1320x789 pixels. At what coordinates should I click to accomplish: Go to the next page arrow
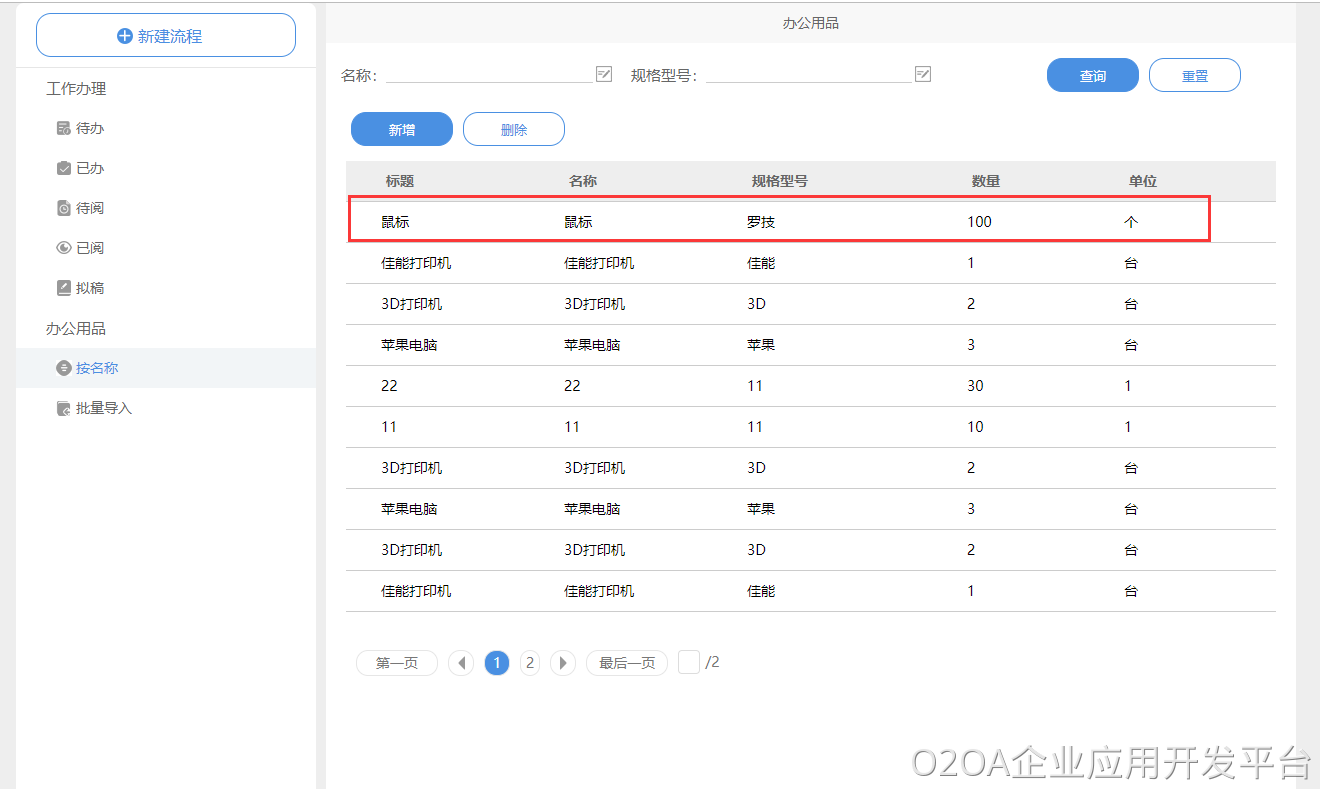(563, 663)
